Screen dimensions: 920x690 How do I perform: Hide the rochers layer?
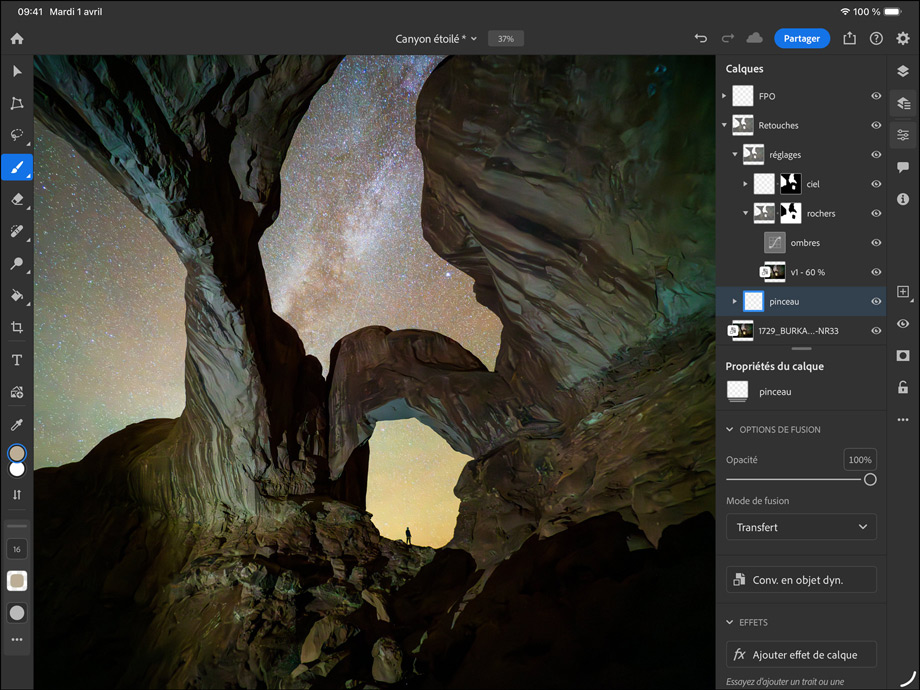[x=876, y=212]
